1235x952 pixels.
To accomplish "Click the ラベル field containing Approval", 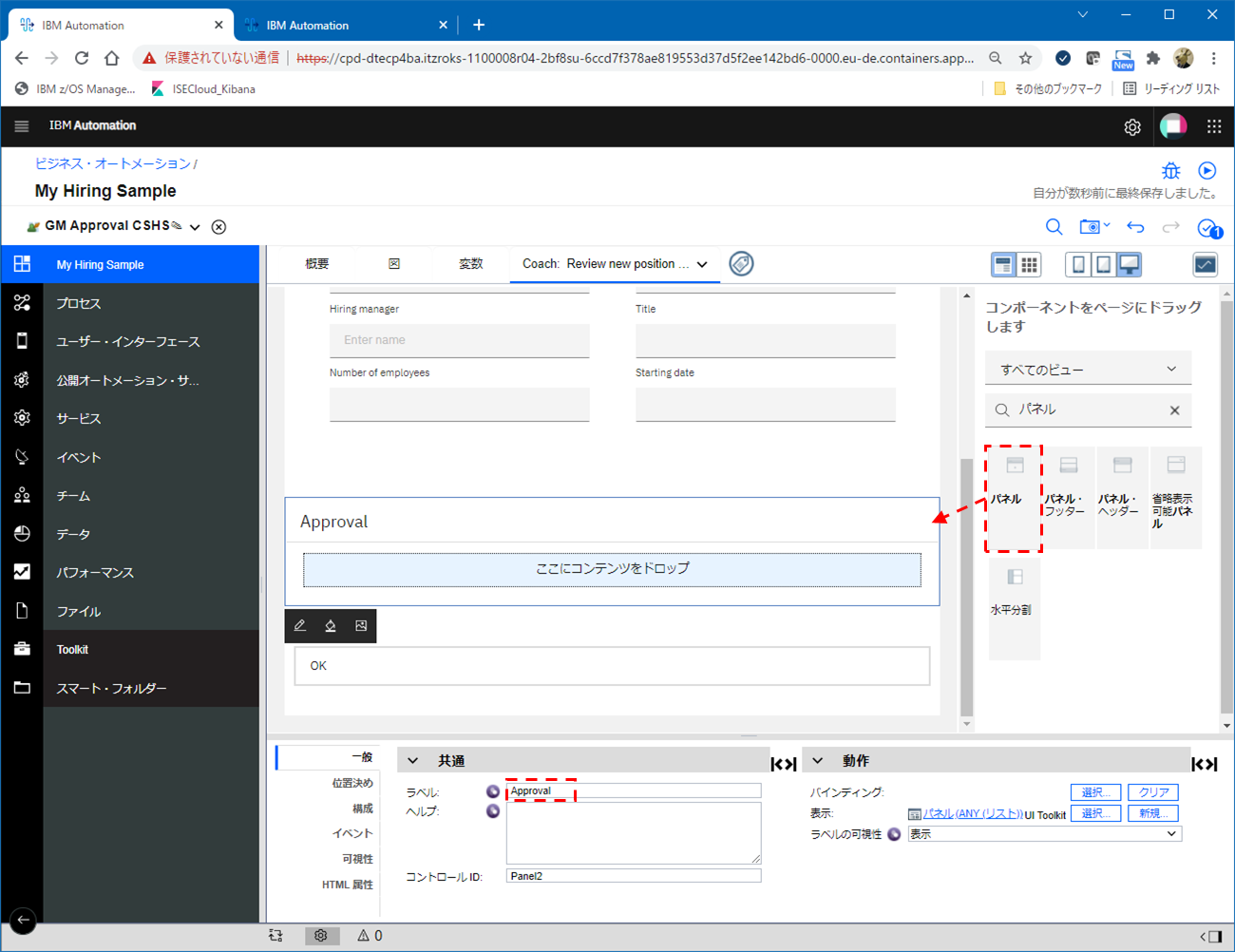I will pos(634,790).
